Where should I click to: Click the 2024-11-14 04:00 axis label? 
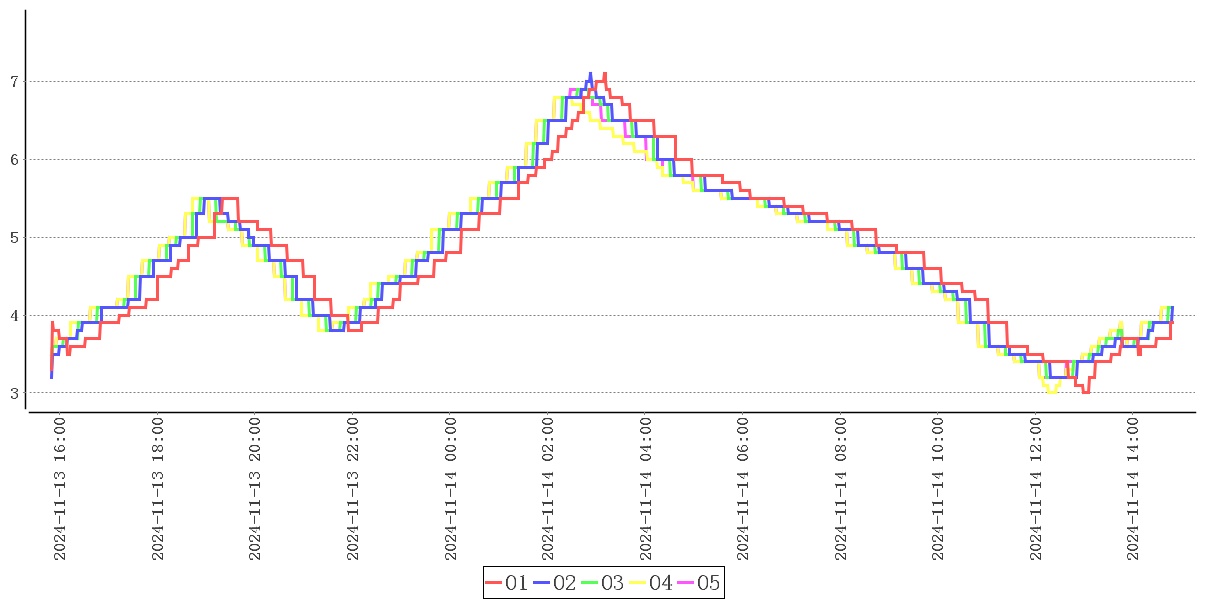(x=646, y=490)
